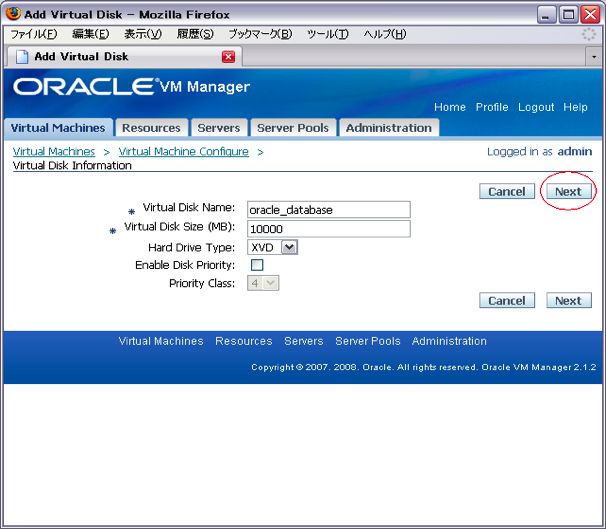Open the ツール(T) menu
606x529 pixels.
click(x=327, y=34)
